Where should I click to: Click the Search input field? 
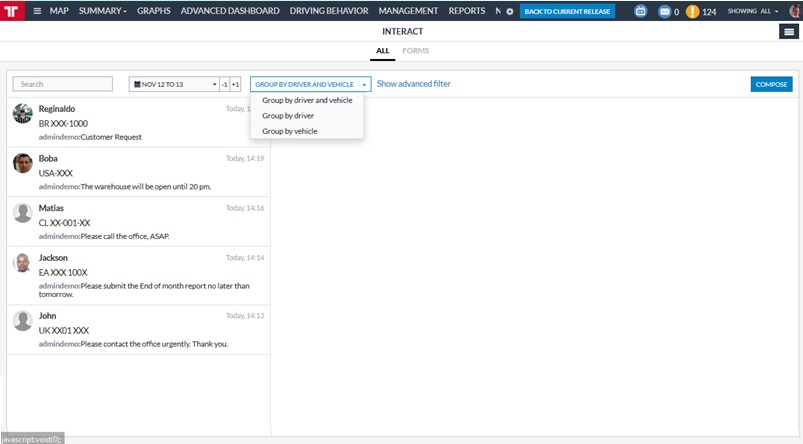[x=62, y=84]
